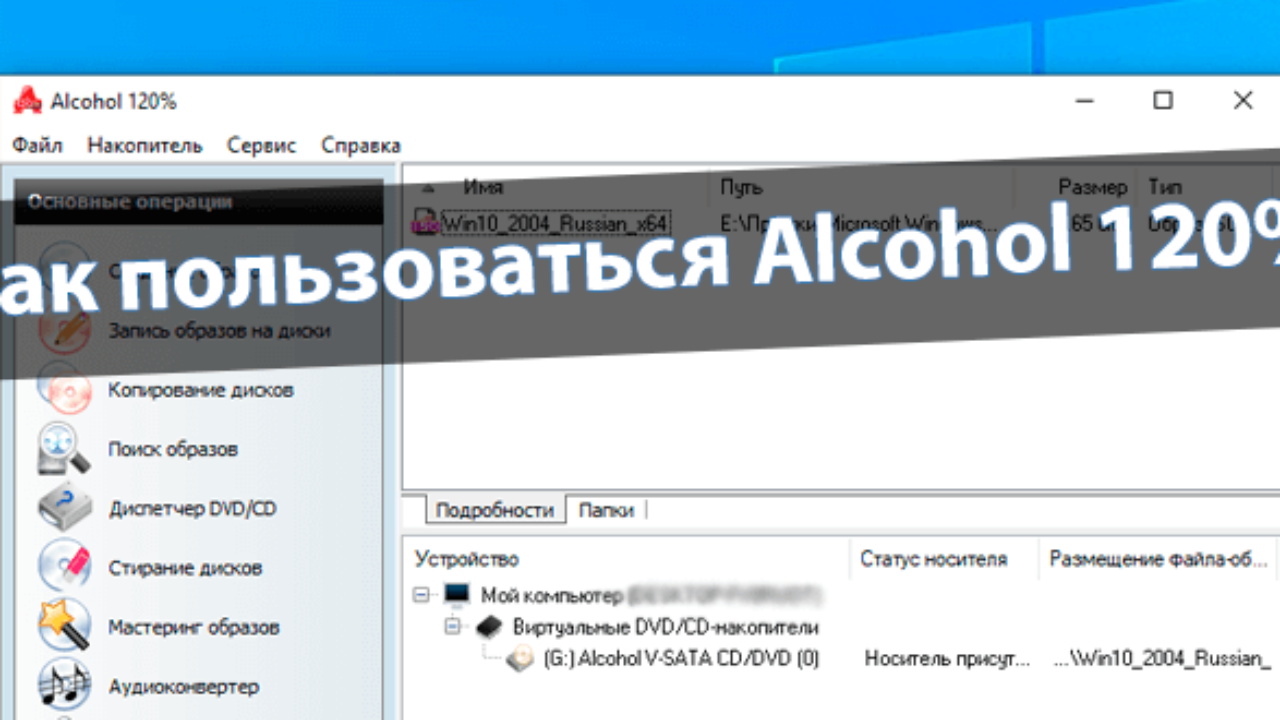Click the ...\Win10_2004_Russian_ file location cell
This screenshot has width=1280, height=720.
coord(1163,660)
